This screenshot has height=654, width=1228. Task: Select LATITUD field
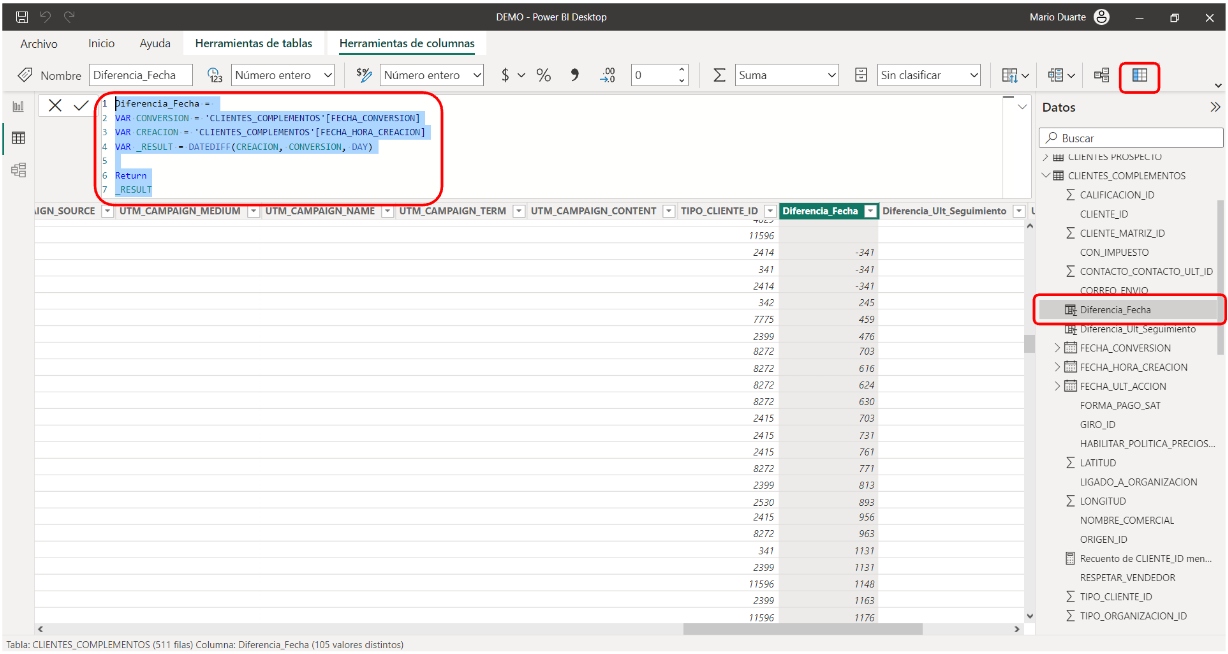point(1097,463)
